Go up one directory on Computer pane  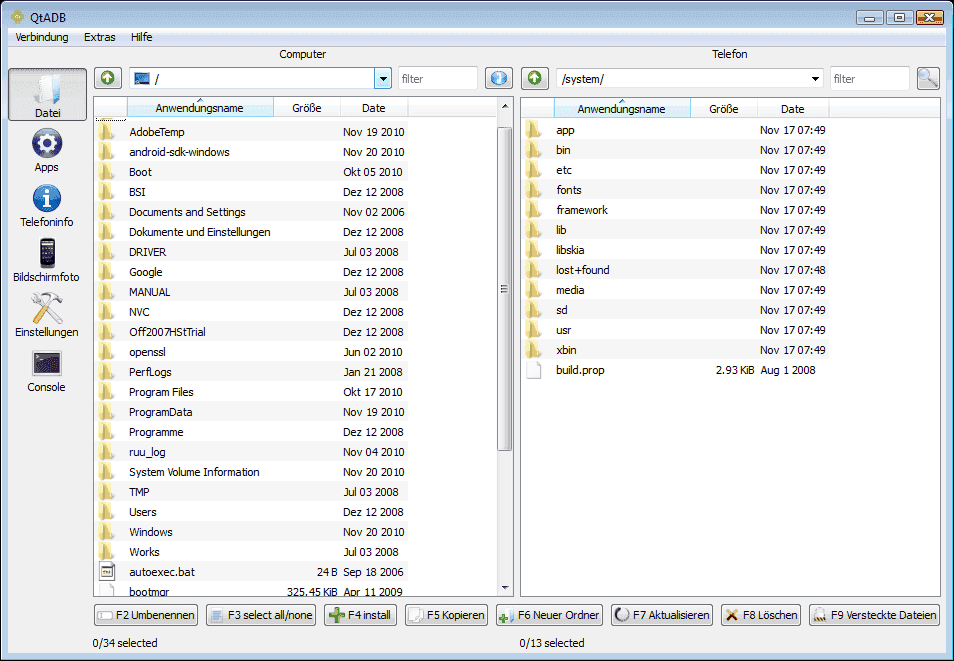pos(108,78)
